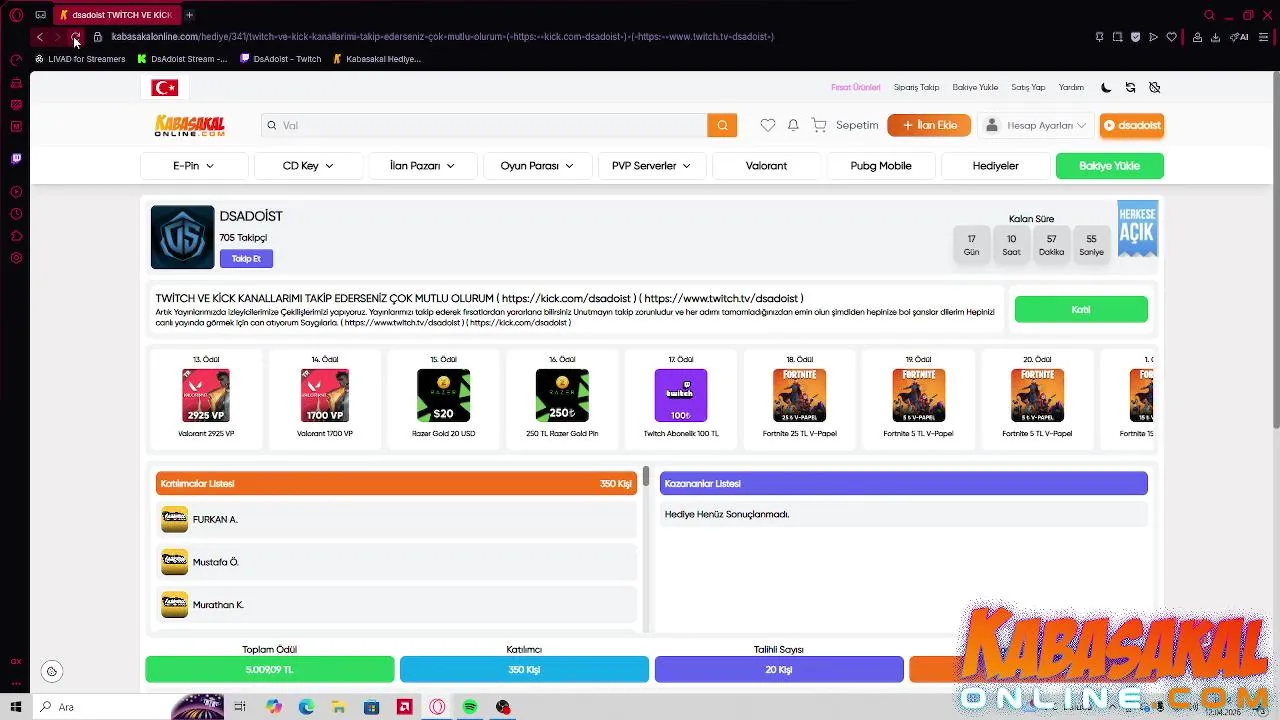Select the Fortnite 25 TL V-Papel prize
Viewport: 1280px width, 720px height.
[800, 397]
